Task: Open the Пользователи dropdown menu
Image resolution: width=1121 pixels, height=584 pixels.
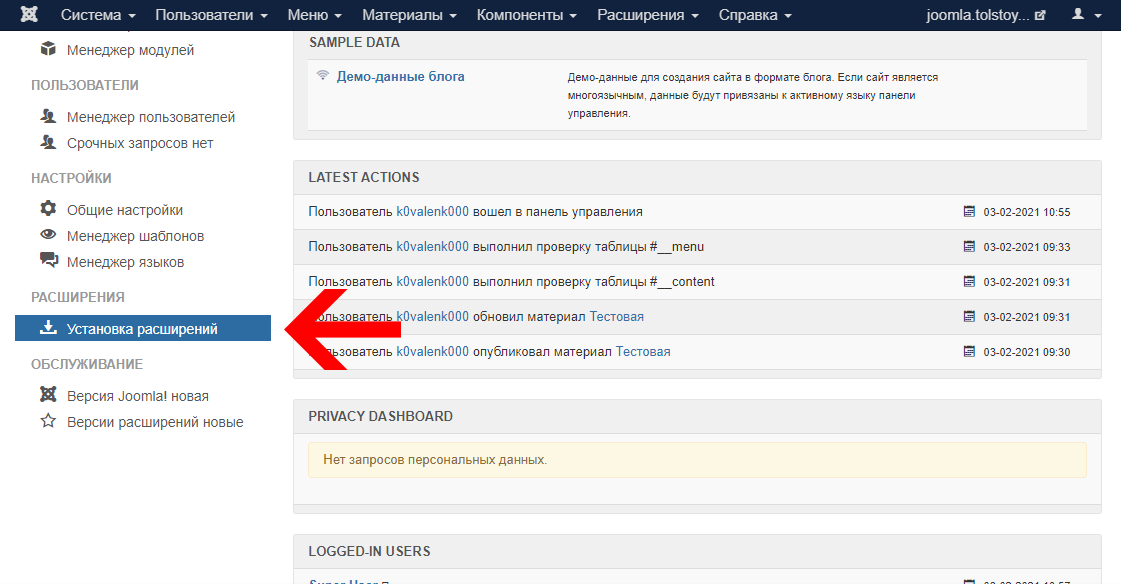Action: [212, 15]
